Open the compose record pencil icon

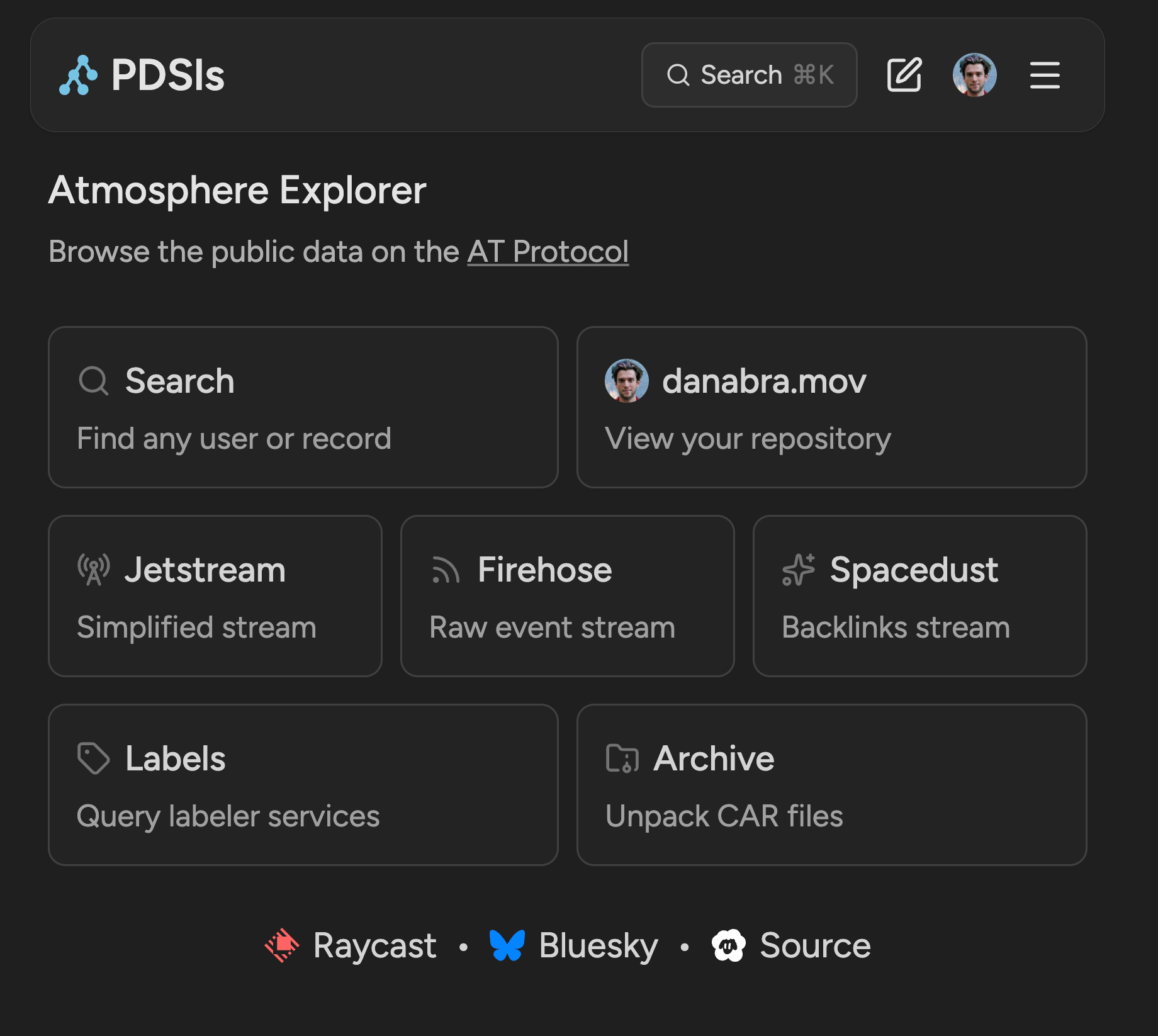pyautogui.click(x=904, y=76)
